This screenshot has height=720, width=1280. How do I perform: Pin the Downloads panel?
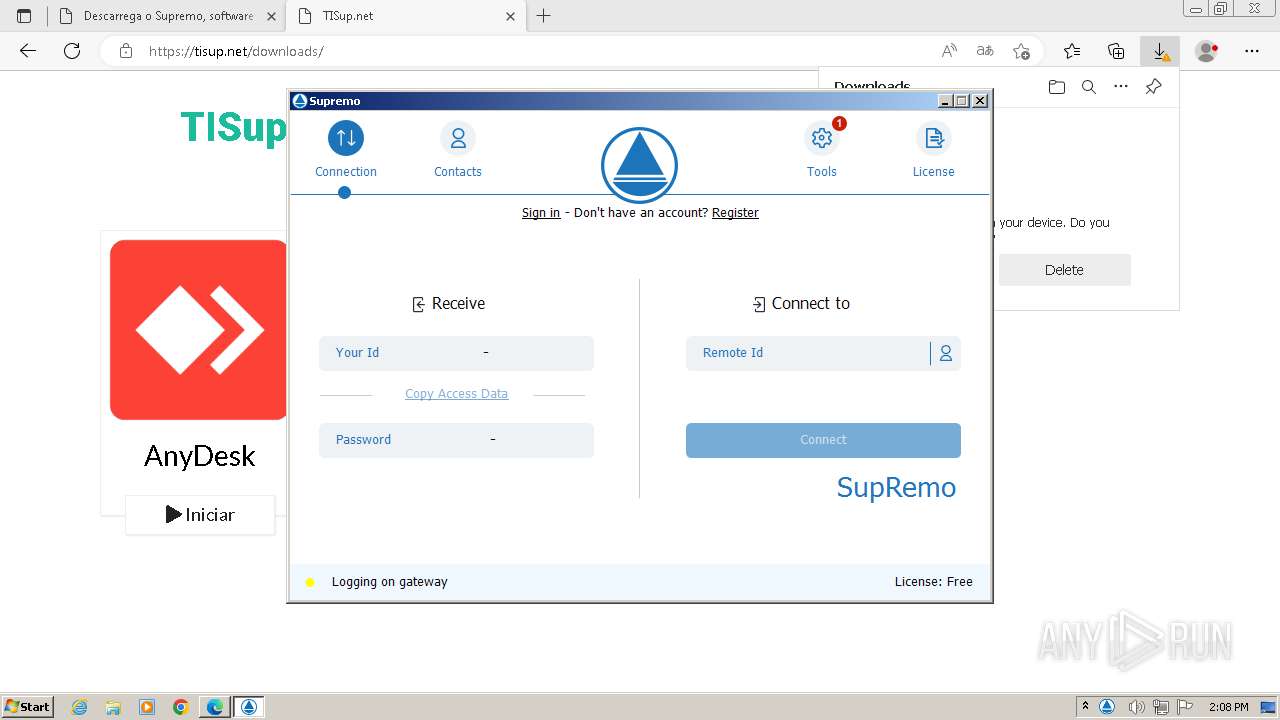pyautogui.click(x=1153, y=87)
